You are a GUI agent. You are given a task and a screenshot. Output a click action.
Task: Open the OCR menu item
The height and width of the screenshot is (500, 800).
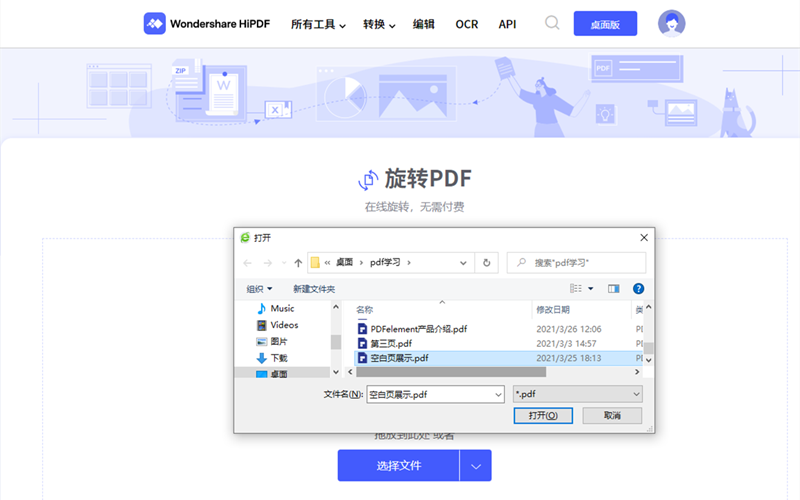point(467,24)
